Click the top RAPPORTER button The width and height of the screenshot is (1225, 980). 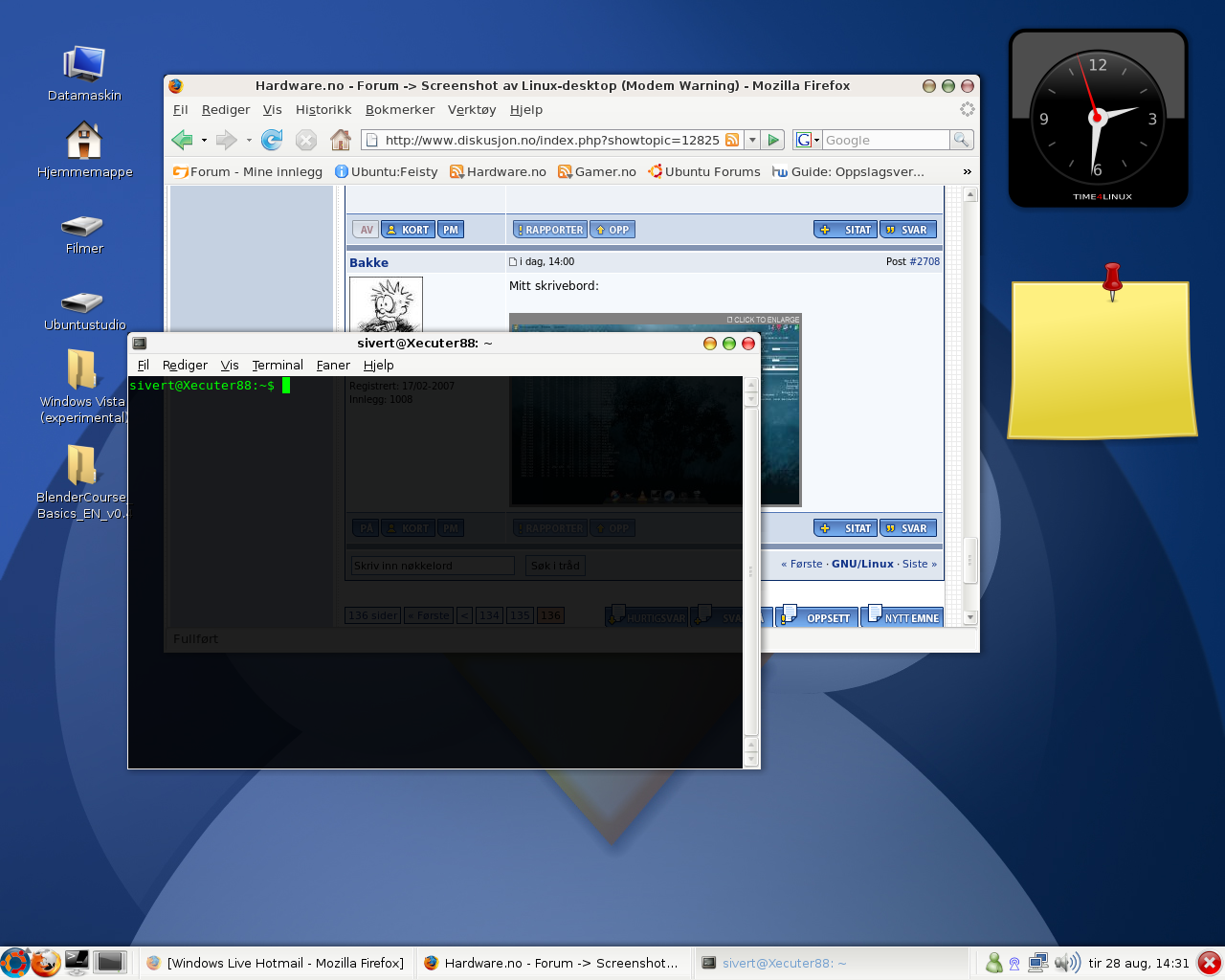pos(549,230)
